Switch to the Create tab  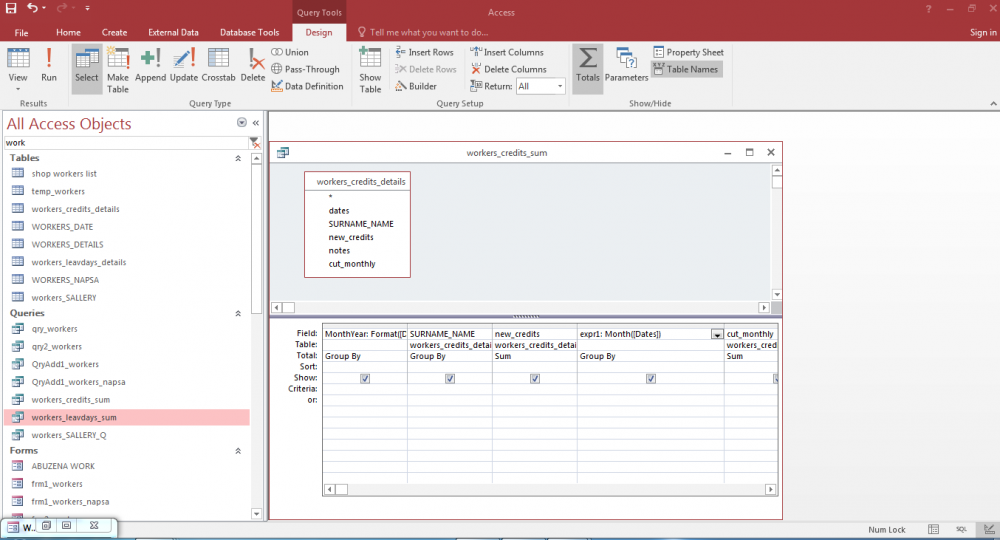pos(114,33)
